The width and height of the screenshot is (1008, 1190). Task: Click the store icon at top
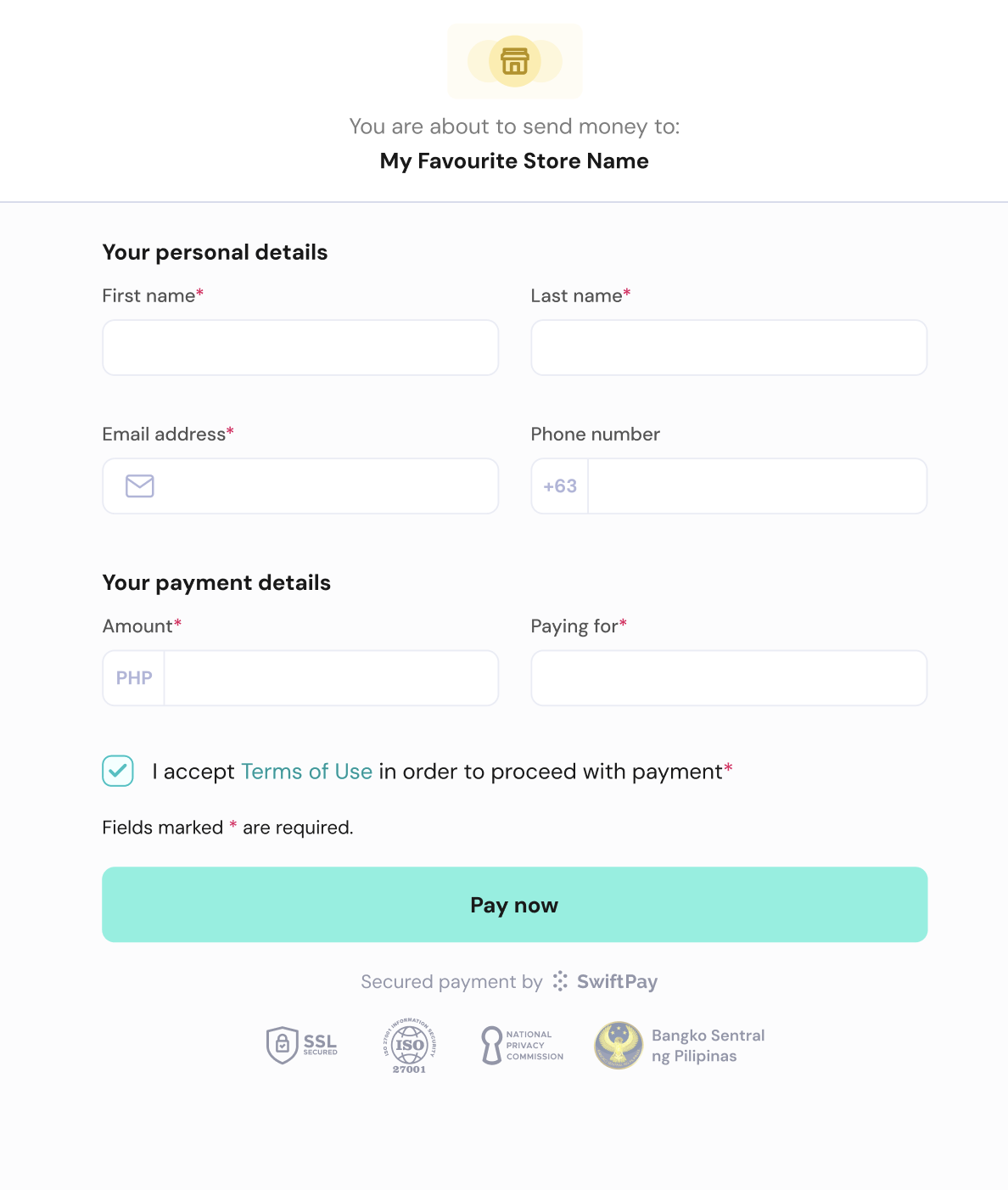[x=514, y=61]
